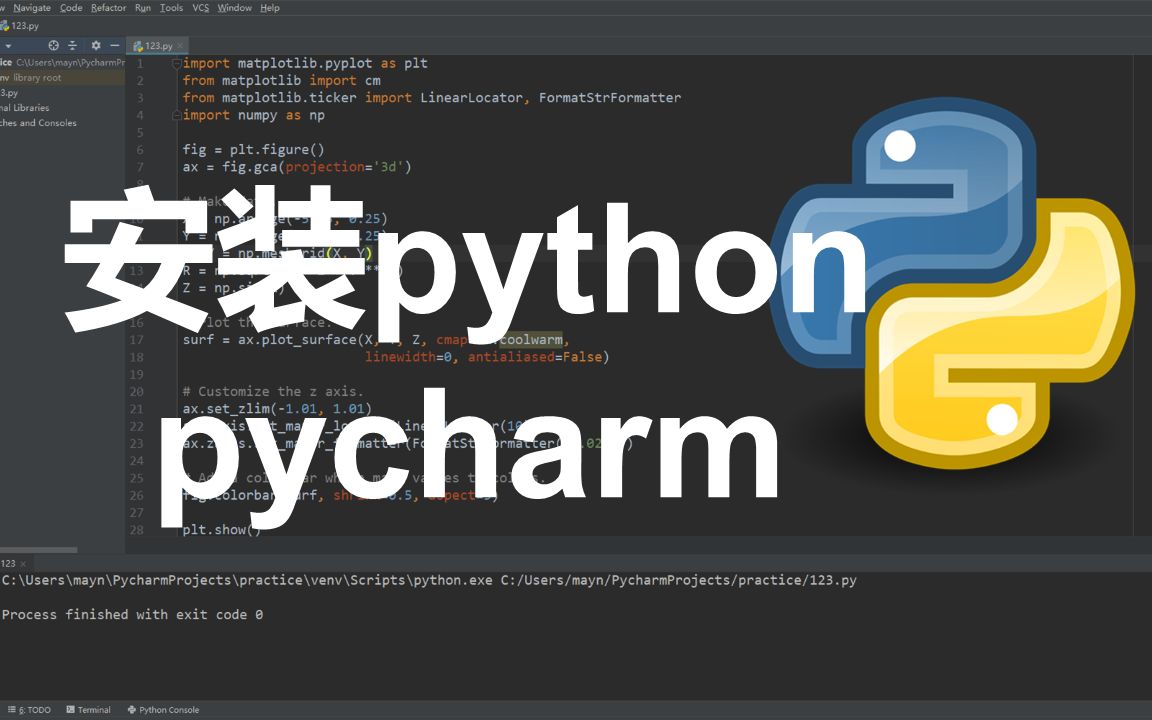Viewport: 1152px width, 720px height.
Task: Open the project view selector dropdown arrow
Action: point(9,45)
